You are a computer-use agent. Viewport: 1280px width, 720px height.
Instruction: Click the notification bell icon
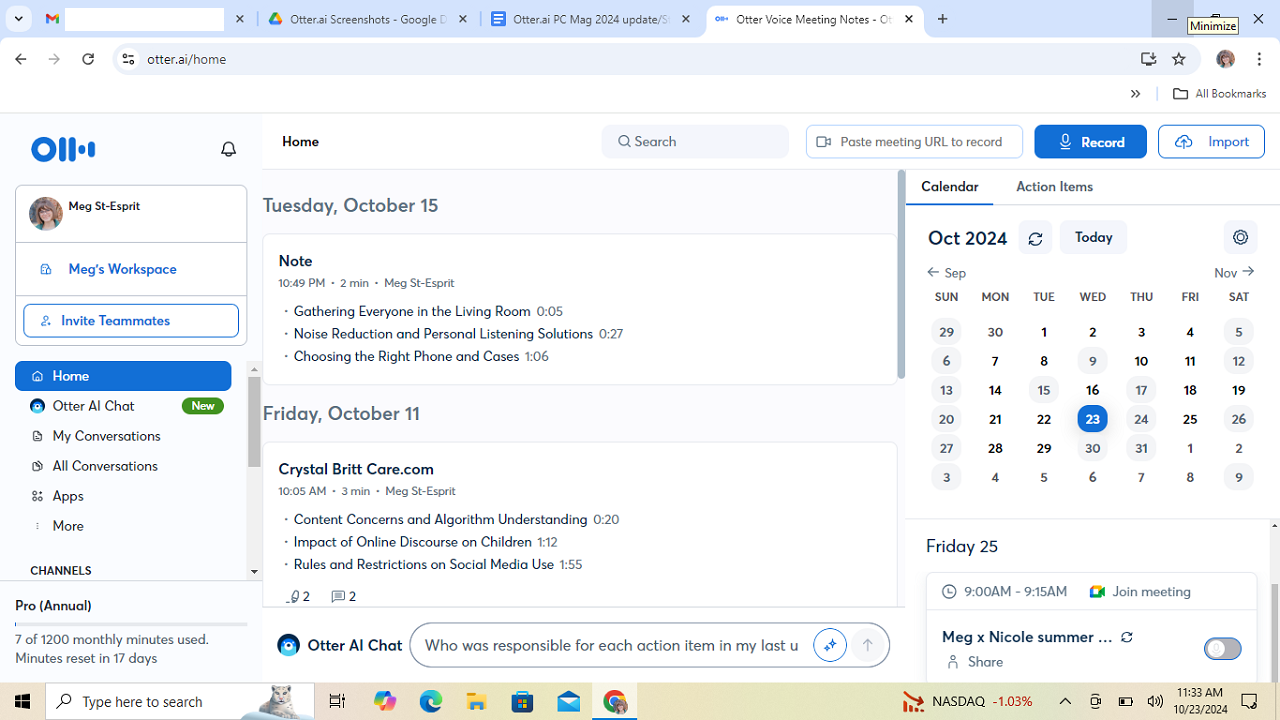(228, 149)
